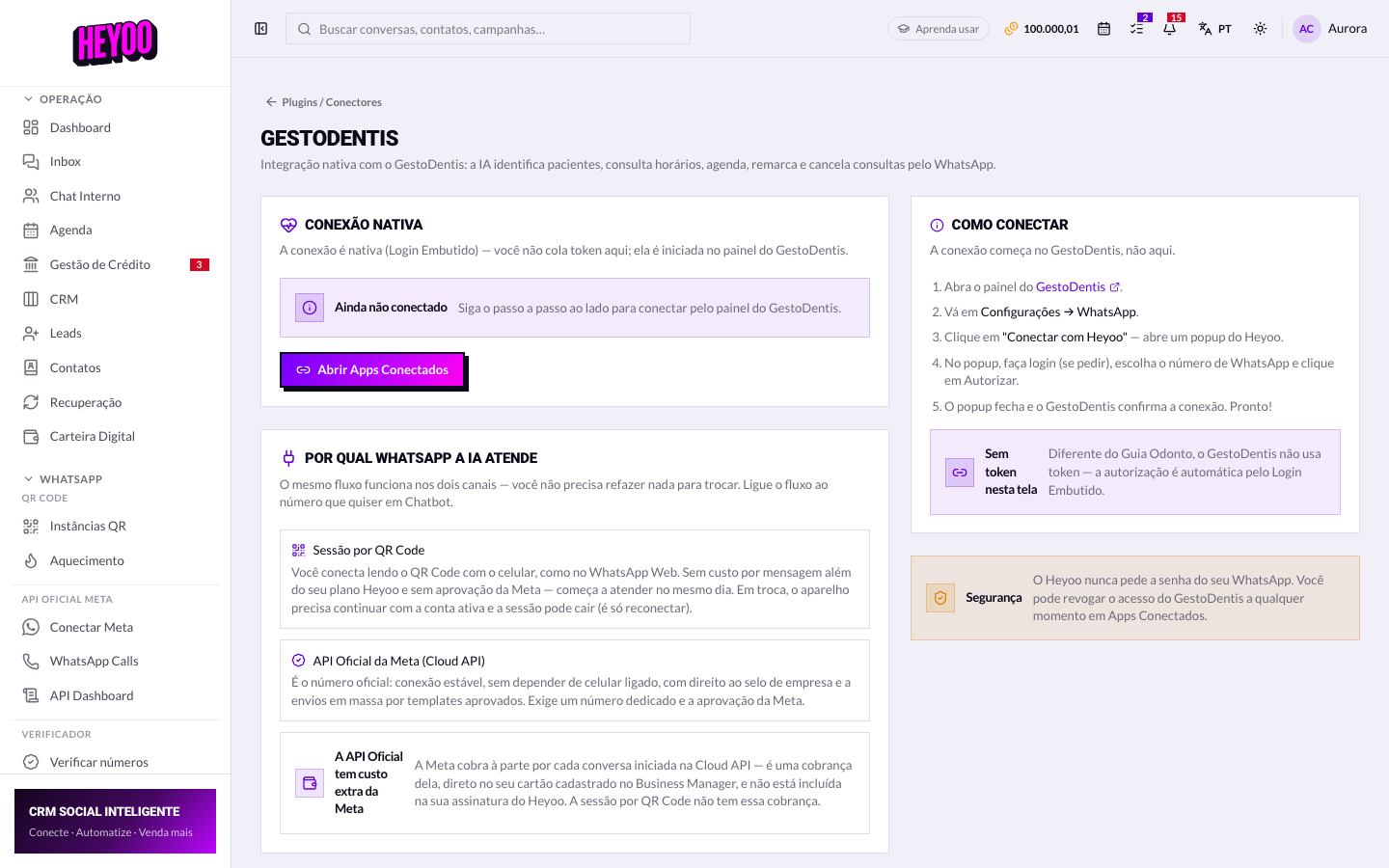Click the WhatsApp Calls phone icon
The height and width of the screenshot is (868, 1389).
(31, 661)
